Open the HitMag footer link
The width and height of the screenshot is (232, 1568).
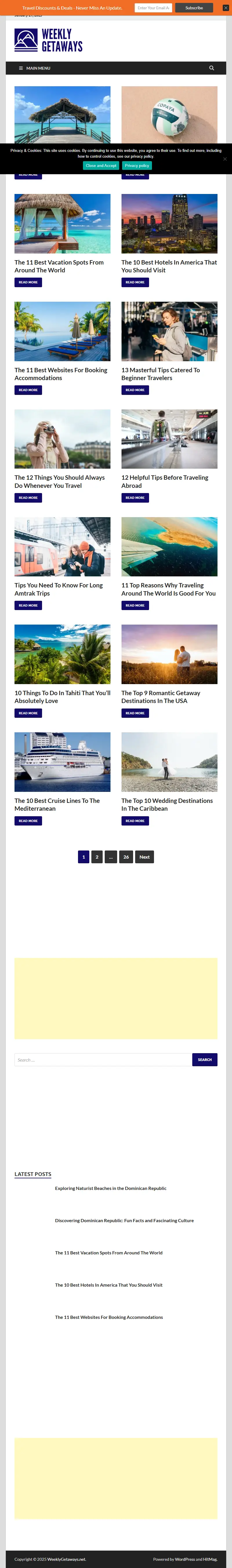pos(210,1559)
